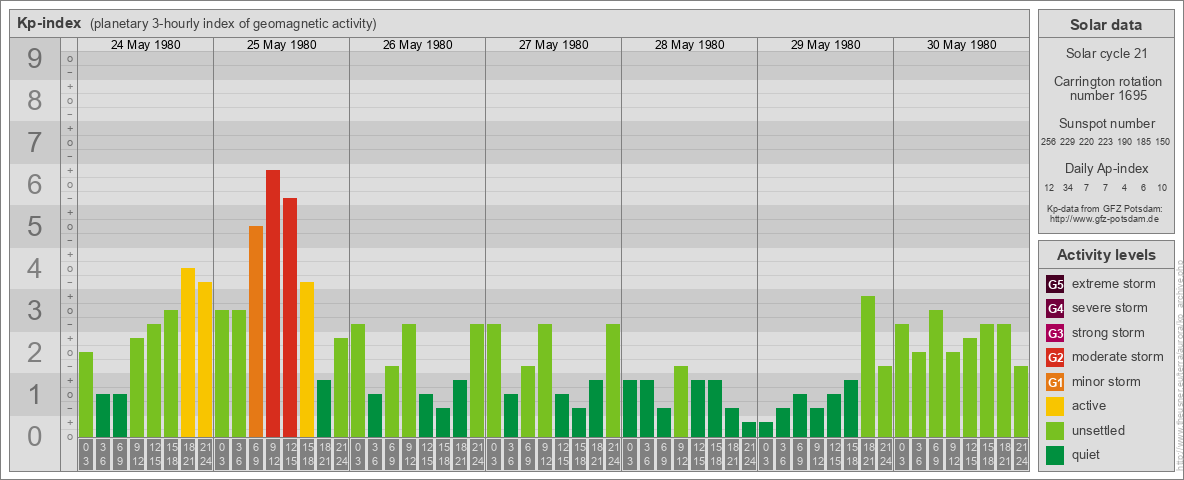
Task: Click the yellow 15-18 bar on 25 May 1980
Action: coord(307,359)
